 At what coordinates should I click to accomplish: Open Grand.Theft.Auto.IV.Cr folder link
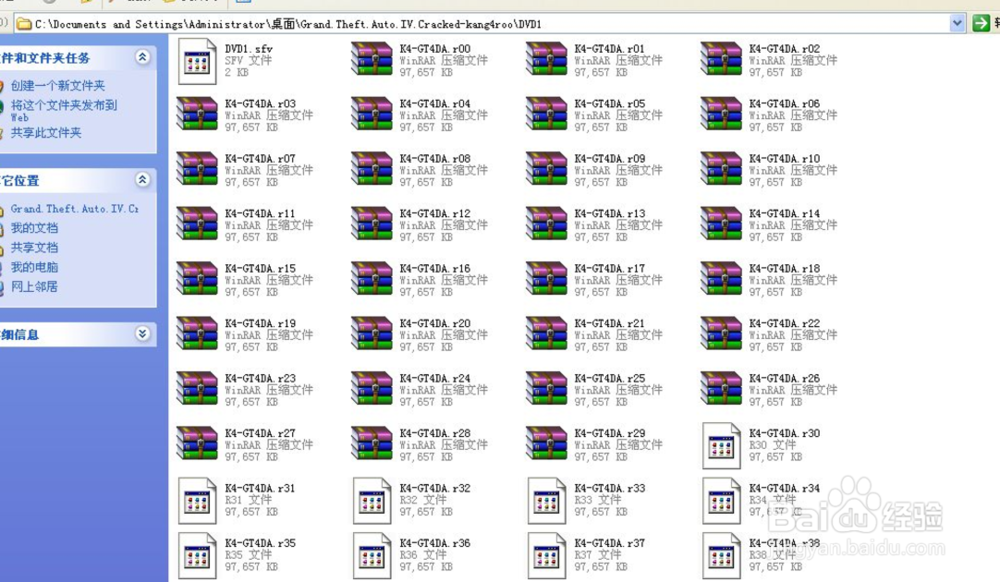pyautogui.click(x=75, y=208)
